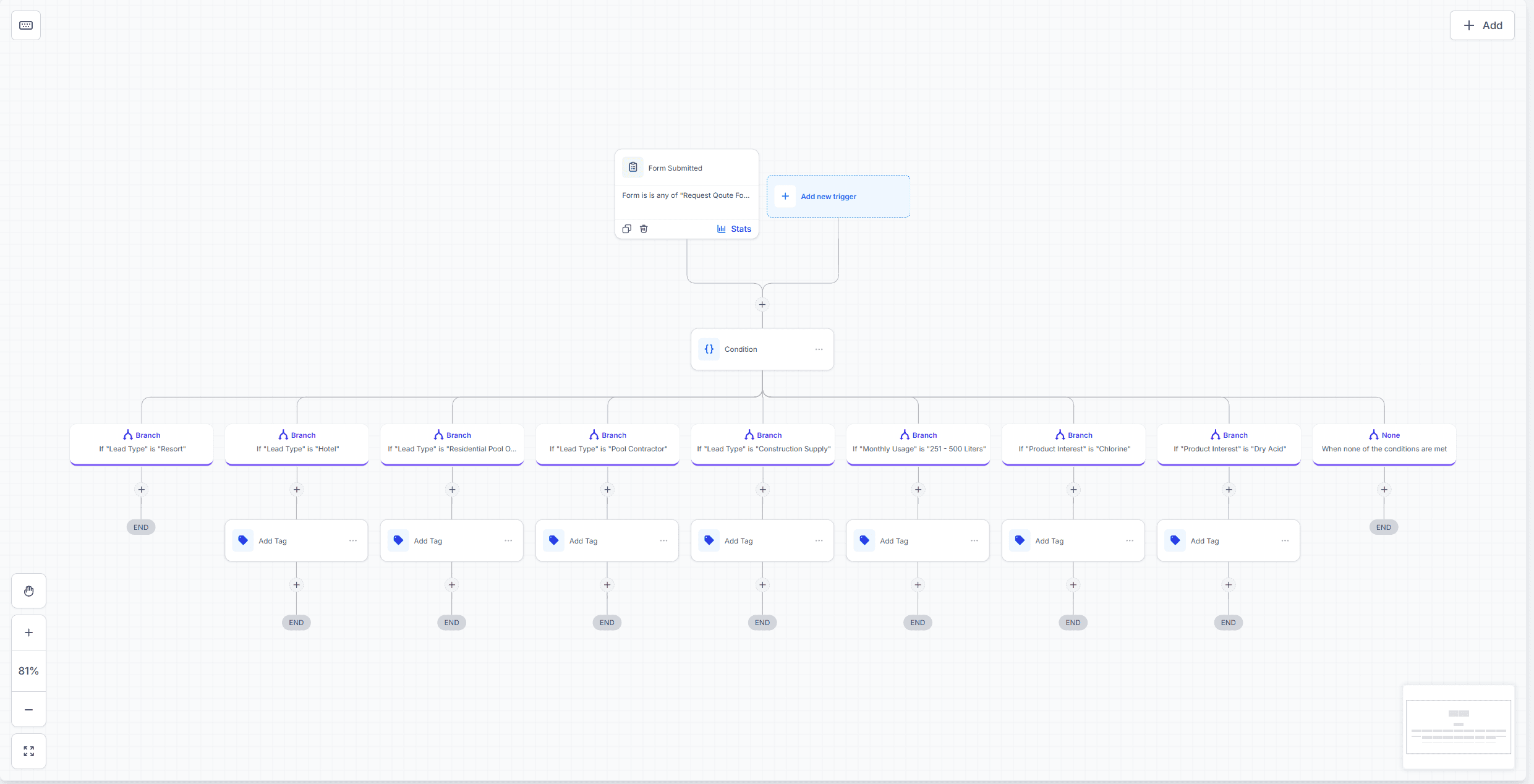The image size is (1534, 784).
Task: Open options for Dry Acid Add Tag
Action: coord(1285,540)
